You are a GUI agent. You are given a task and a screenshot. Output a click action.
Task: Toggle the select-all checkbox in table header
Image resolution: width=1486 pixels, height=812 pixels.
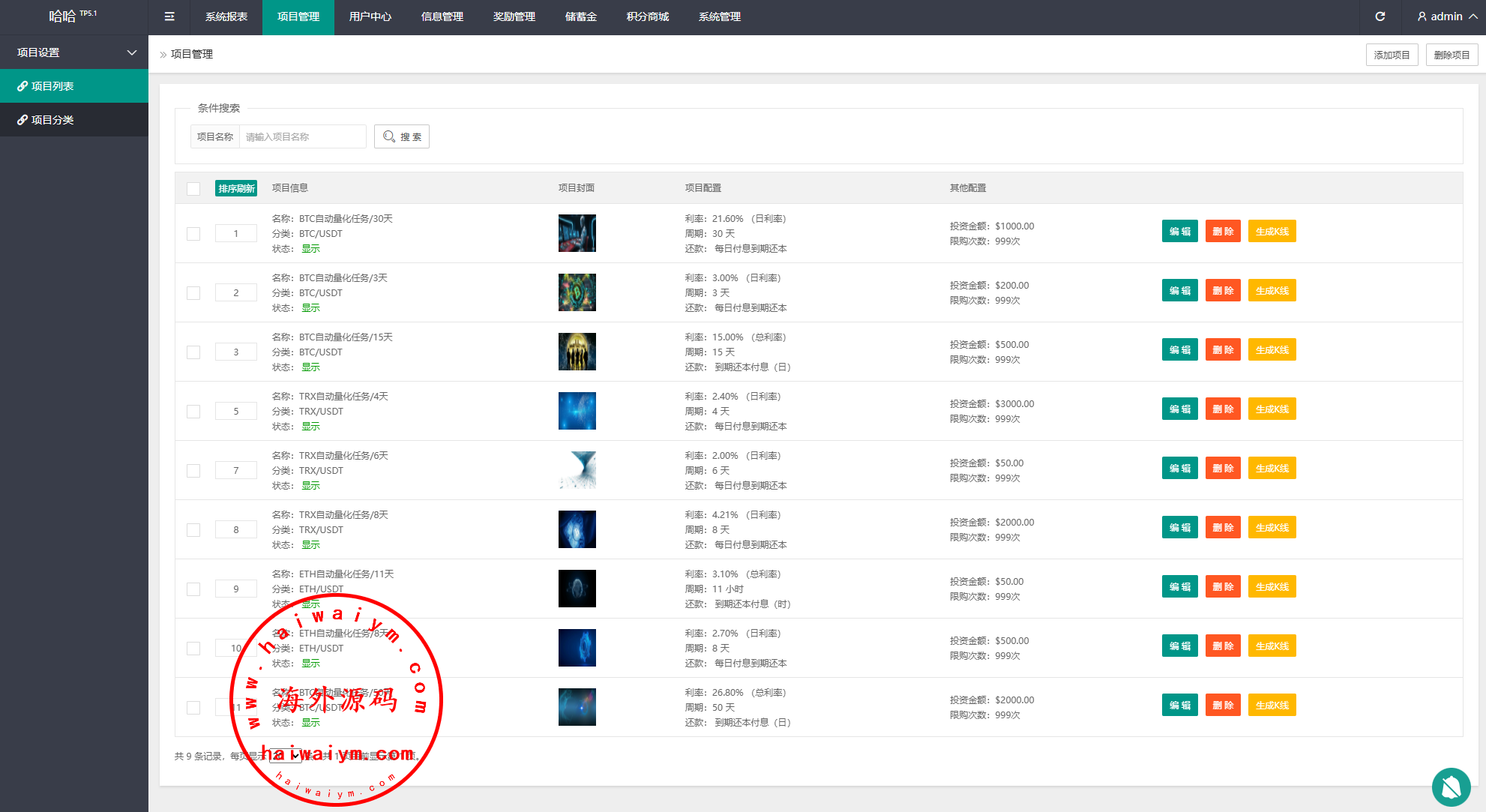[193, 188]
